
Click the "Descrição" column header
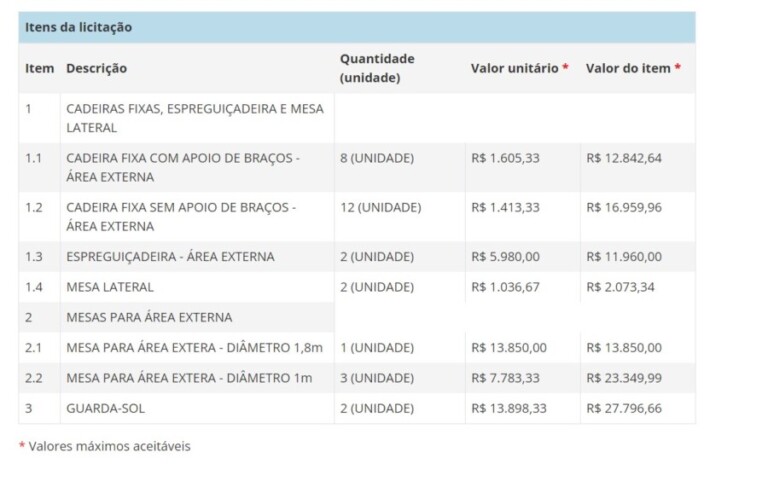coord(96,68)
